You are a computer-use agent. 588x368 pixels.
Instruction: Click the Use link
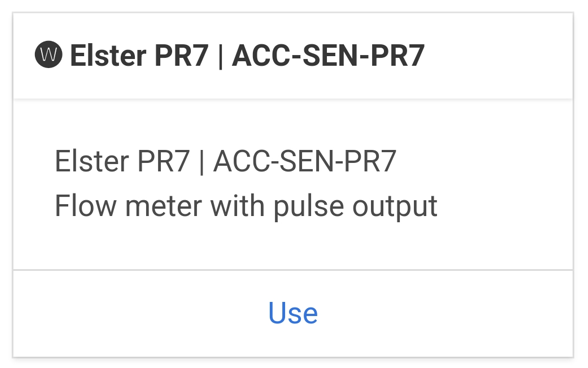coord(293,313)
